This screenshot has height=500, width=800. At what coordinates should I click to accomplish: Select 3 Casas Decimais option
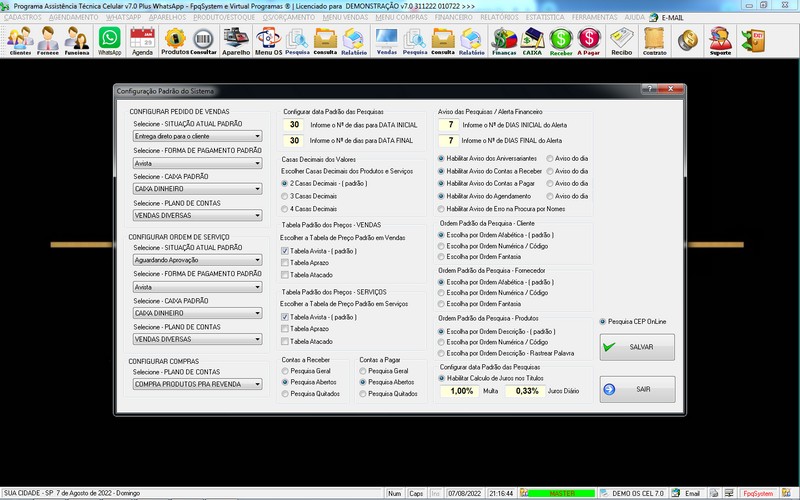point(284,196)
